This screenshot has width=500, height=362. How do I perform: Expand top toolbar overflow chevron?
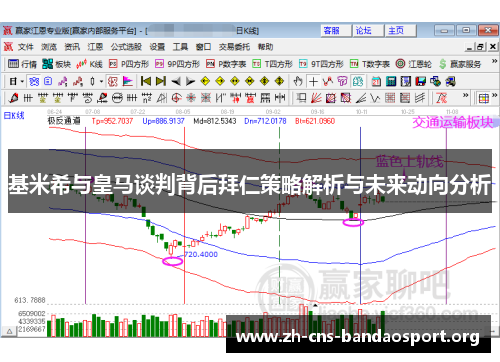[x=494, y=61]
